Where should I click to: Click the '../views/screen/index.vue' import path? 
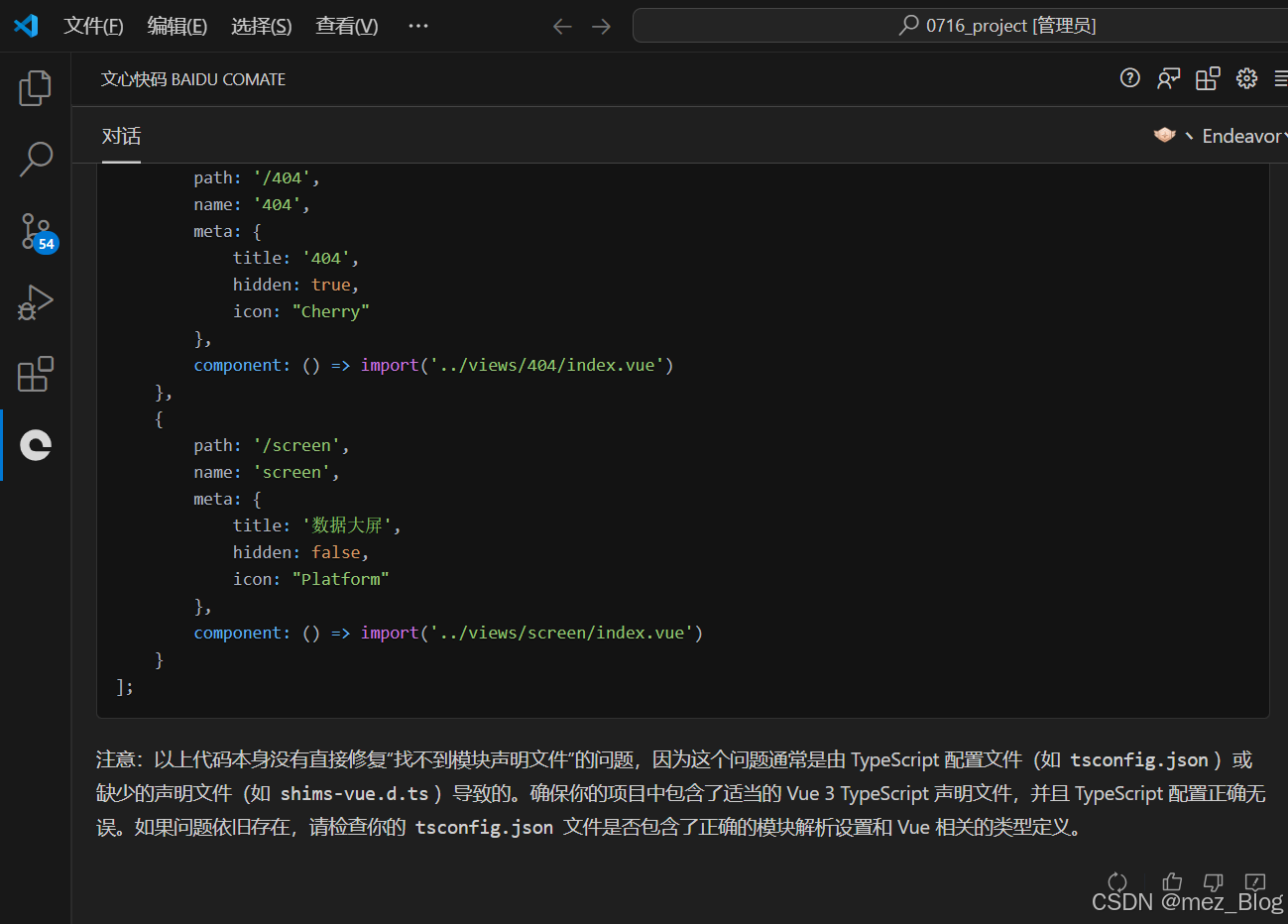tap(561, 633)
